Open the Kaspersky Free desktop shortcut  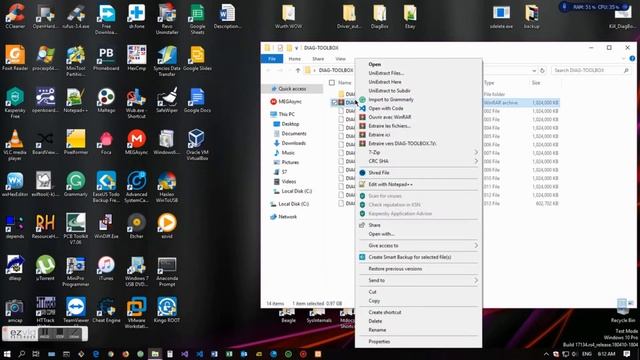coord(15,102)
